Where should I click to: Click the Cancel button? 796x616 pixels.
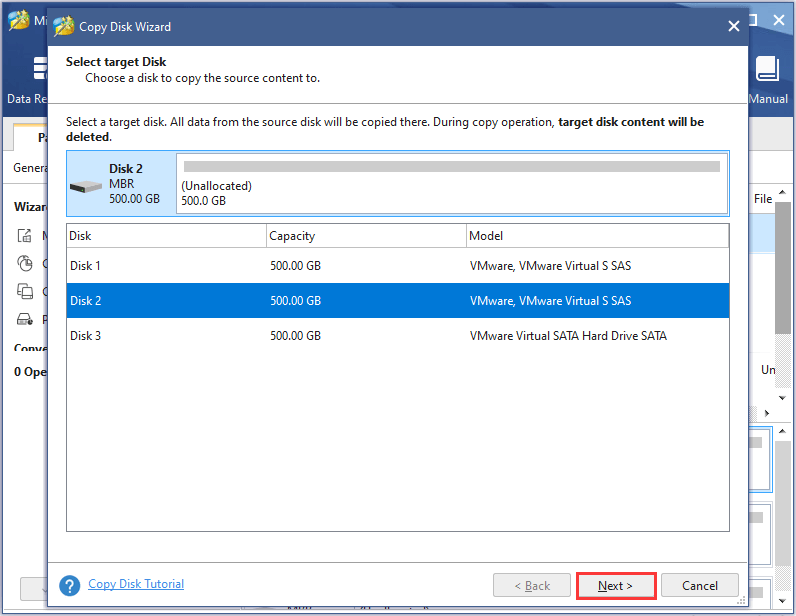700,586
